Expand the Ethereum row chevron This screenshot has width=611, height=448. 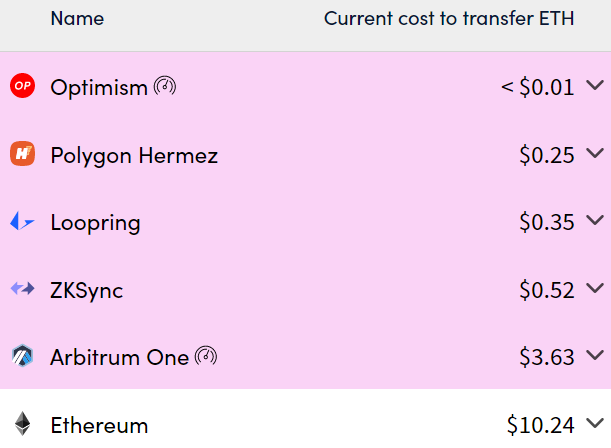coord(595,423)
